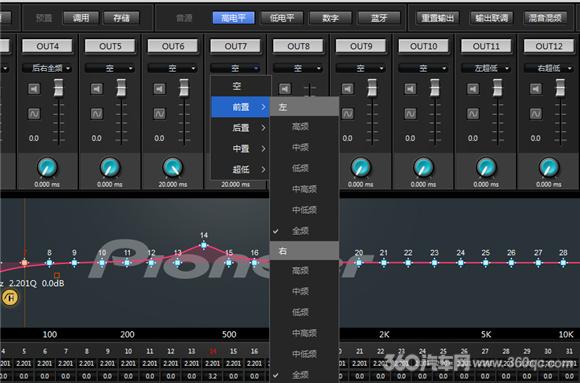Screen dimensions: 580x383
Task: Invert phase on OUT6 channel
Action: tap(159, 114)
